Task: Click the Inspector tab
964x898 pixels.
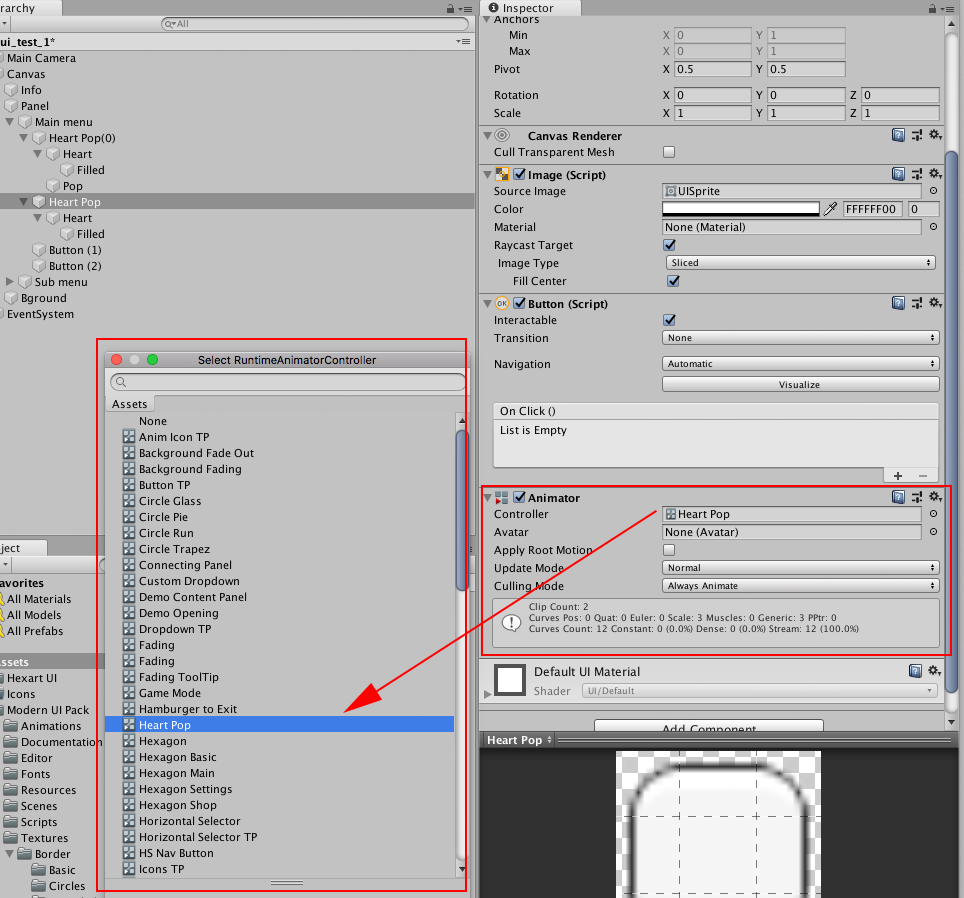Action: pyautogui.click(x=530, y=7)
